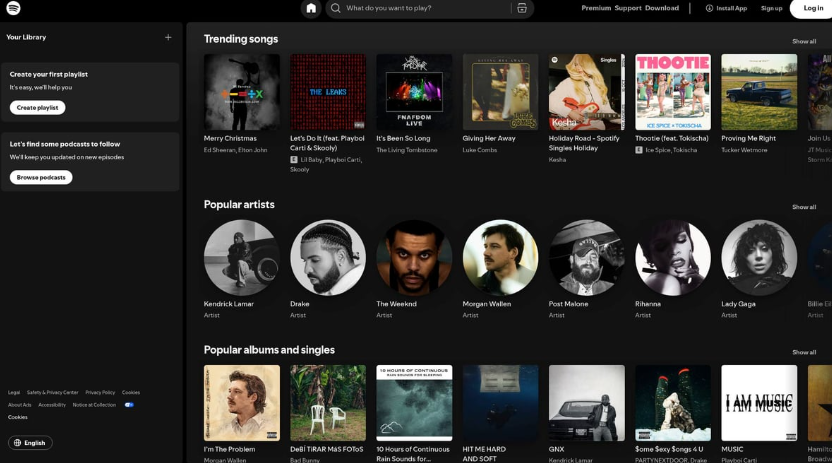Open About Ads footer link
The height and width of the screenshot is (463, 832).
click(20, 405)
